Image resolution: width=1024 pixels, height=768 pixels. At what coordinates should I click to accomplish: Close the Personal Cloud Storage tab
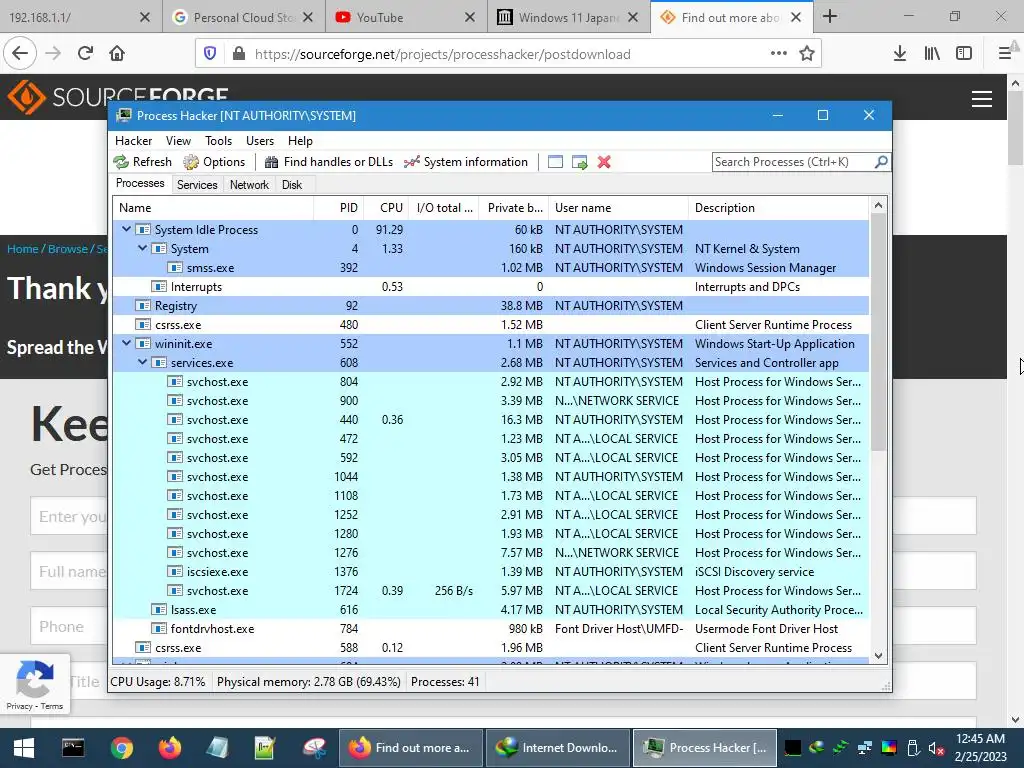[x=308, y=17]
